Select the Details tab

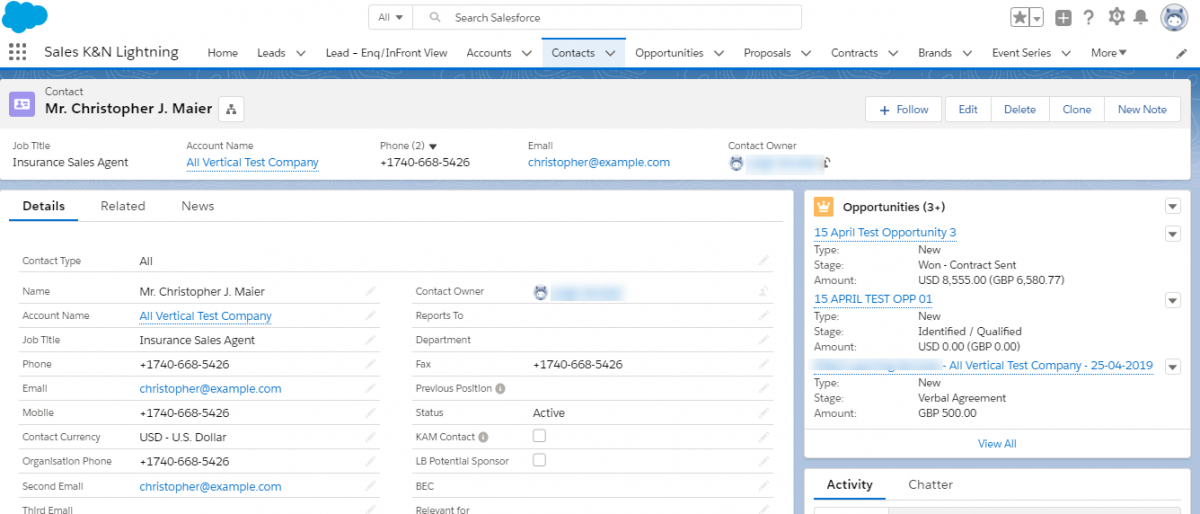click(44, 206)
